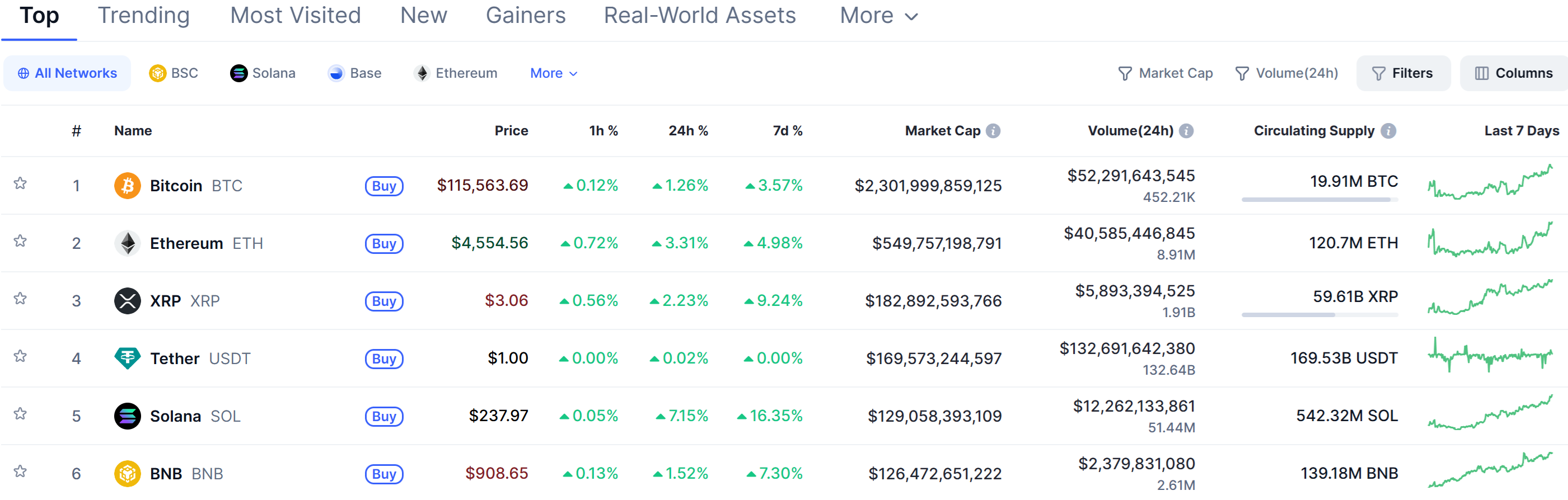Add Bitcoin to watchlist with star

pos(20,183)
